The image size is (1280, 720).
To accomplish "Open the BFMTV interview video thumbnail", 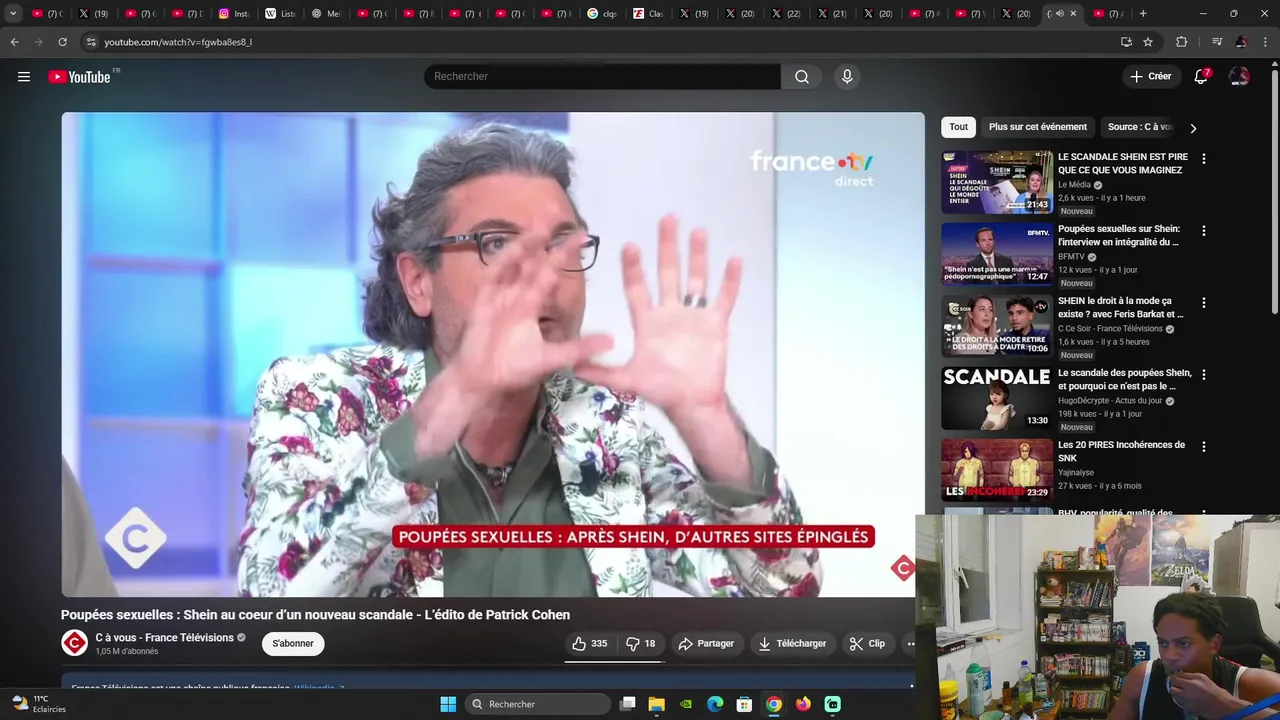I will point(997,254).
